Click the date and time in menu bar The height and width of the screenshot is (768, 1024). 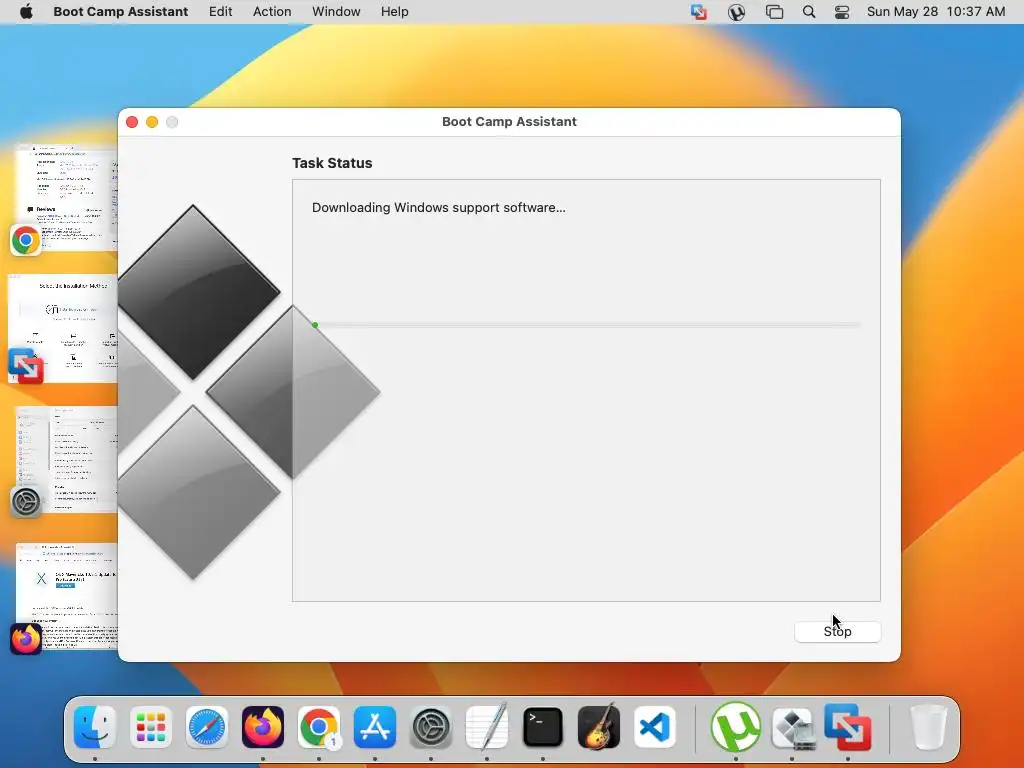pos(936,12)
